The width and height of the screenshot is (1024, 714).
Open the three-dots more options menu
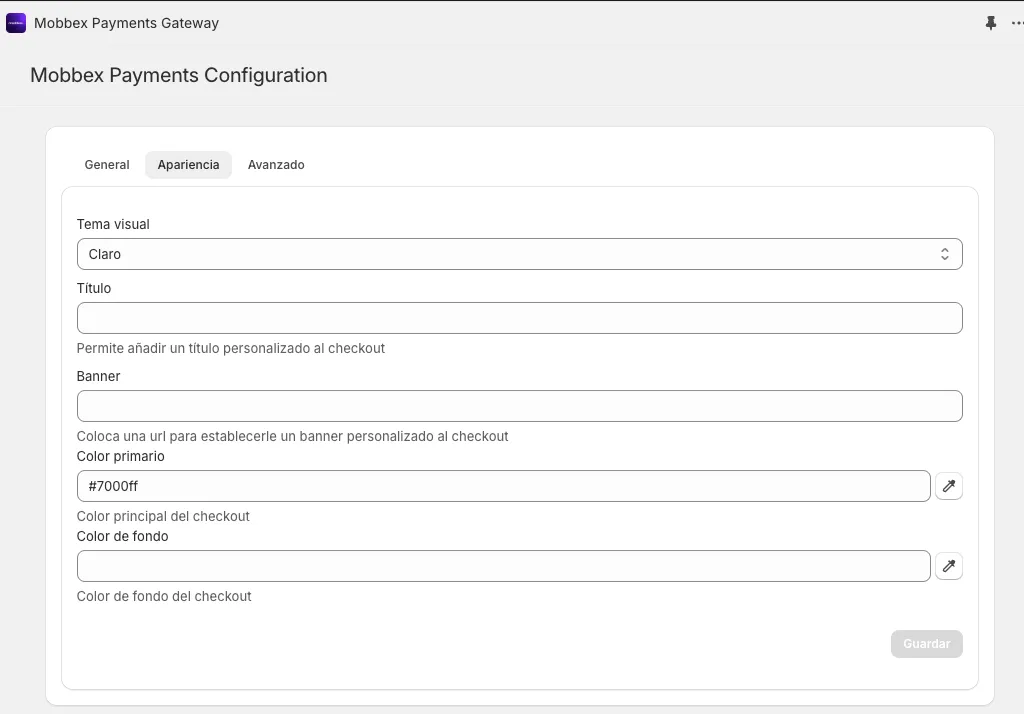(x=1017, y=24)
